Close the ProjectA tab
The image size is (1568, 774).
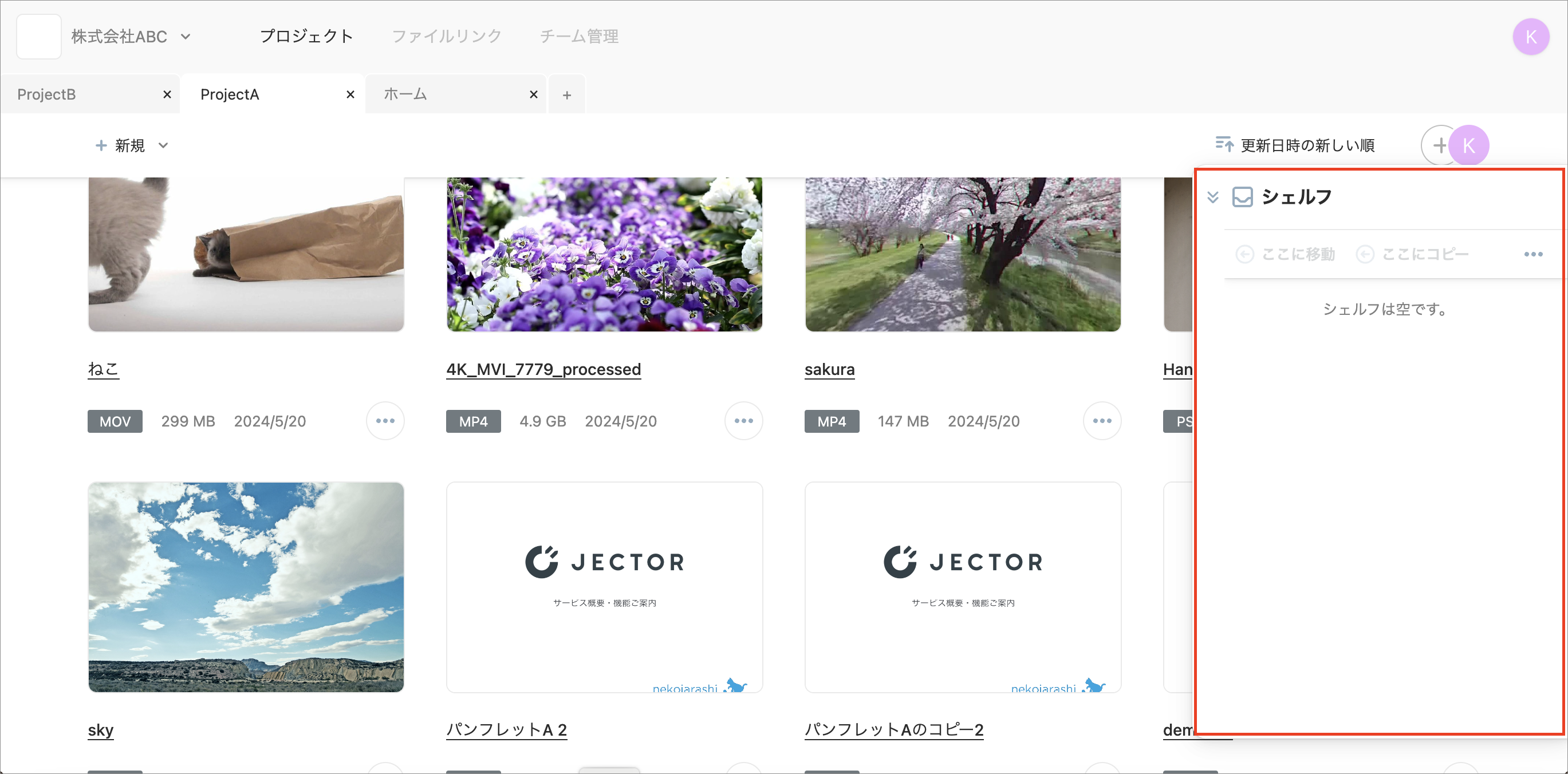click(x=350, y=94)
